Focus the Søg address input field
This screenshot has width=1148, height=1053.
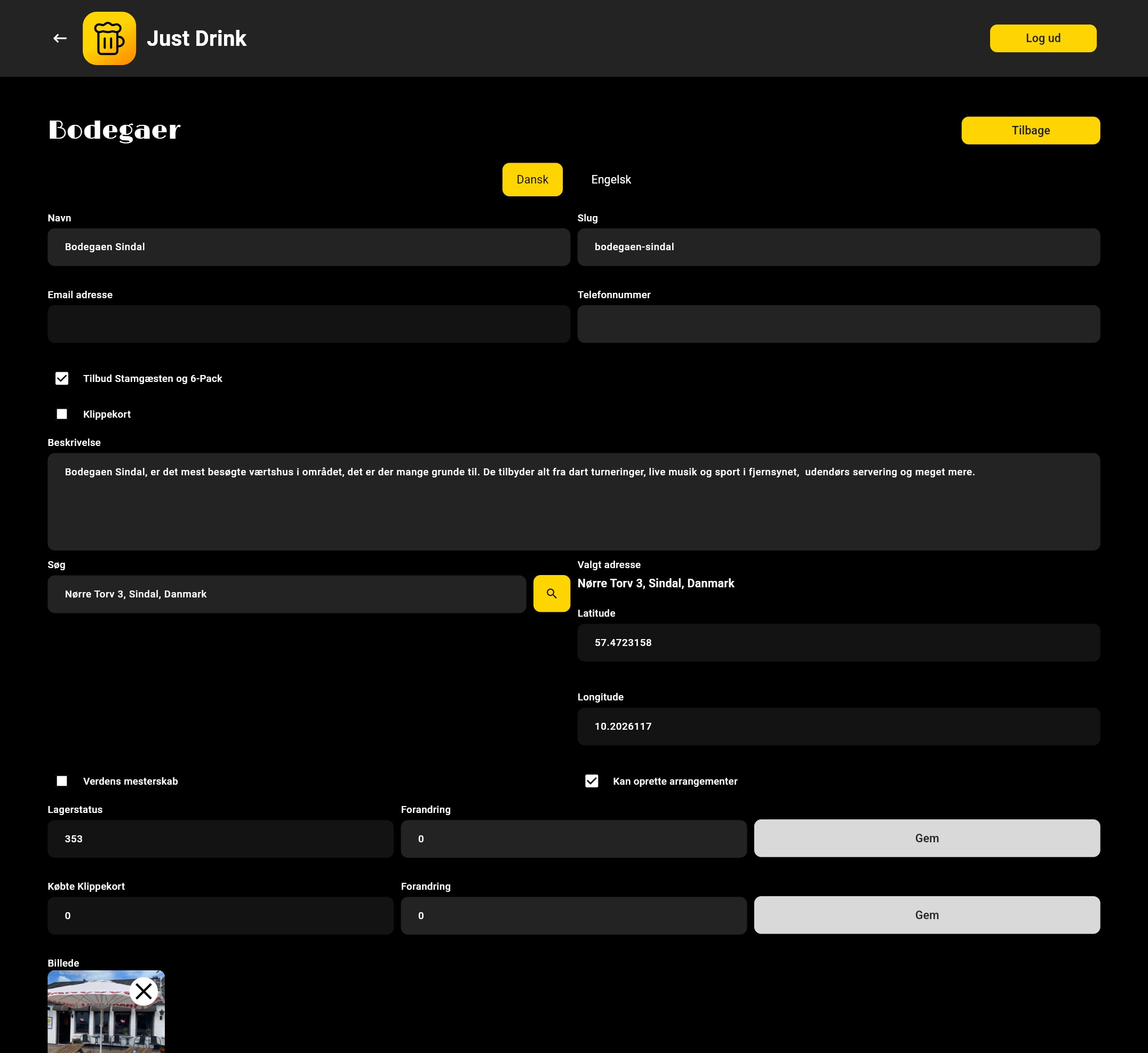pyautogui.click(x=286, y=594)
